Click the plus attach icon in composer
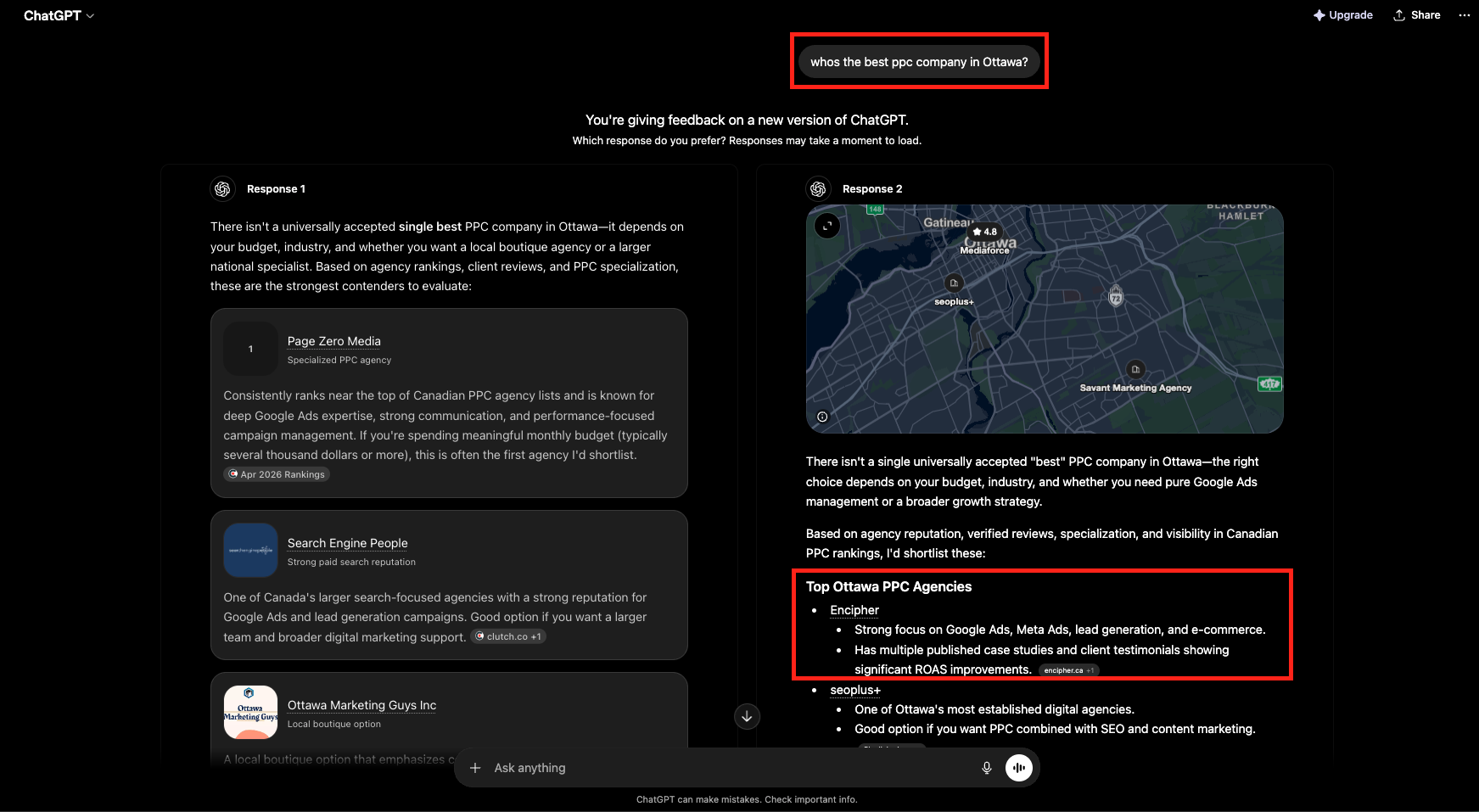This screenshot has height=812, width=1479. [475, 768]
